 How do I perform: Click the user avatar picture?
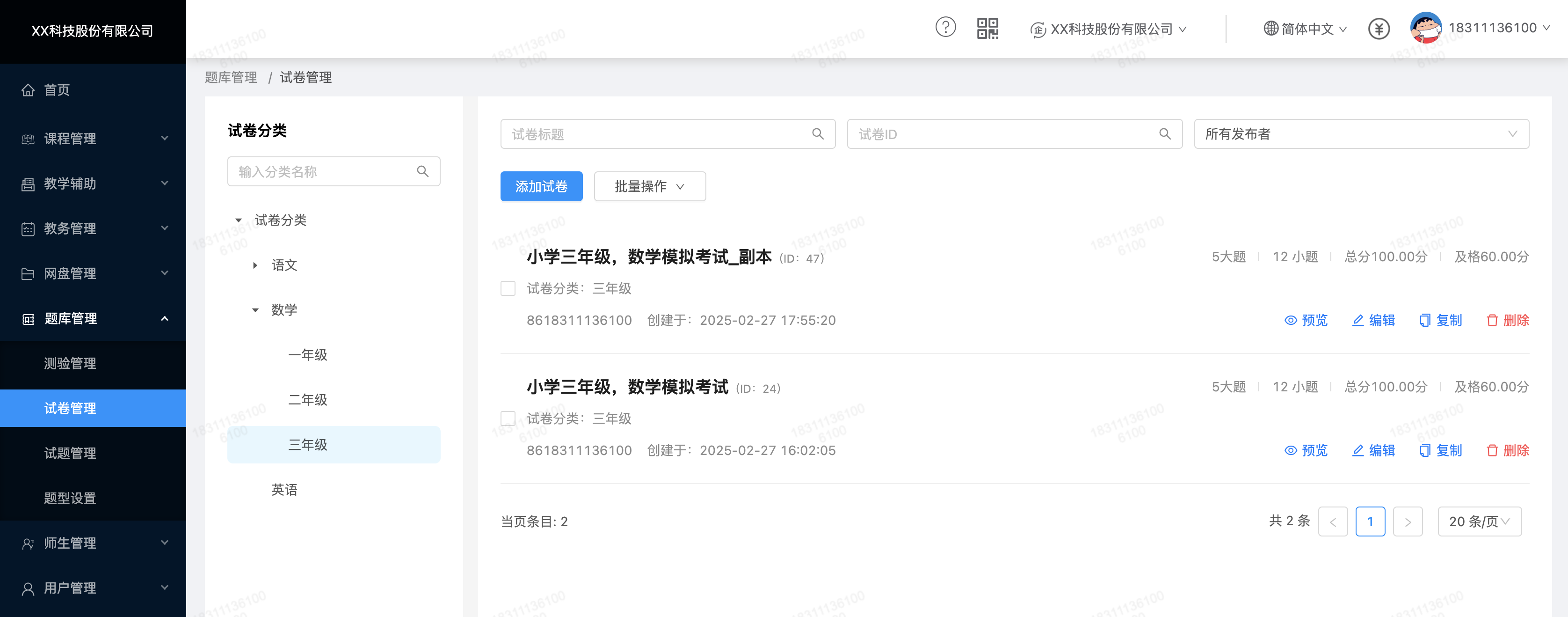tap(1426, 28)
